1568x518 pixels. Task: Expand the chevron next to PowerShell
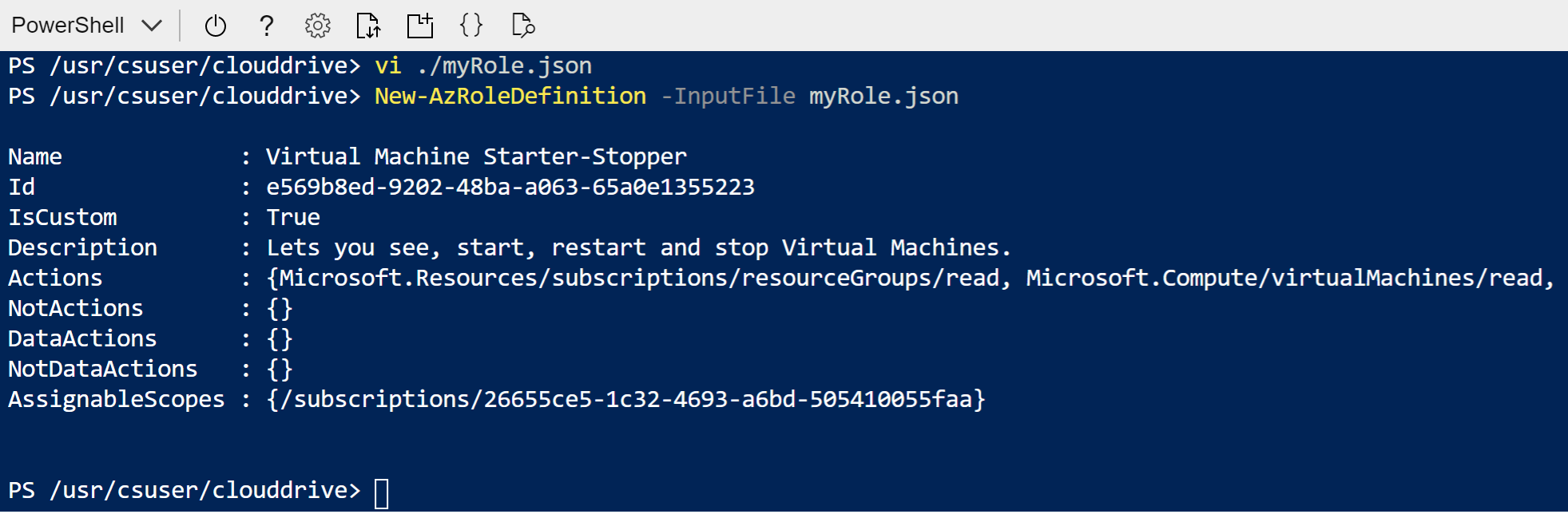(x=152, y=26)
